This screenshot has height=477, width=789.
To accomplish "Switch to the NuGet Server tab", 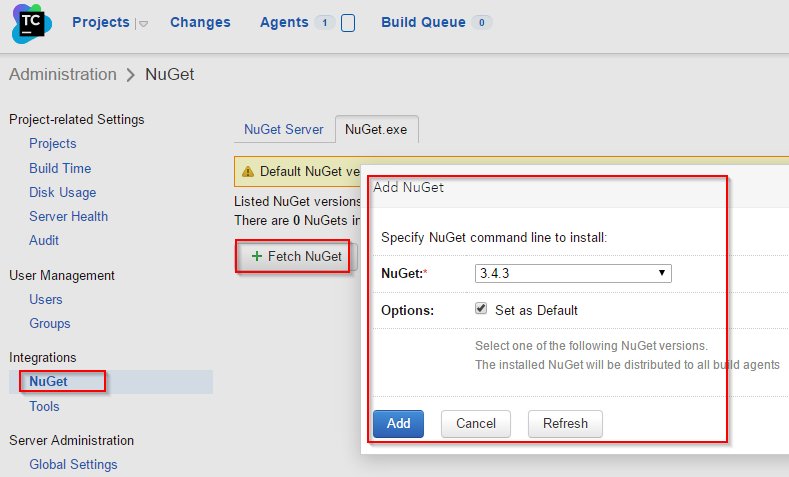I will click(x=284, y=129).
